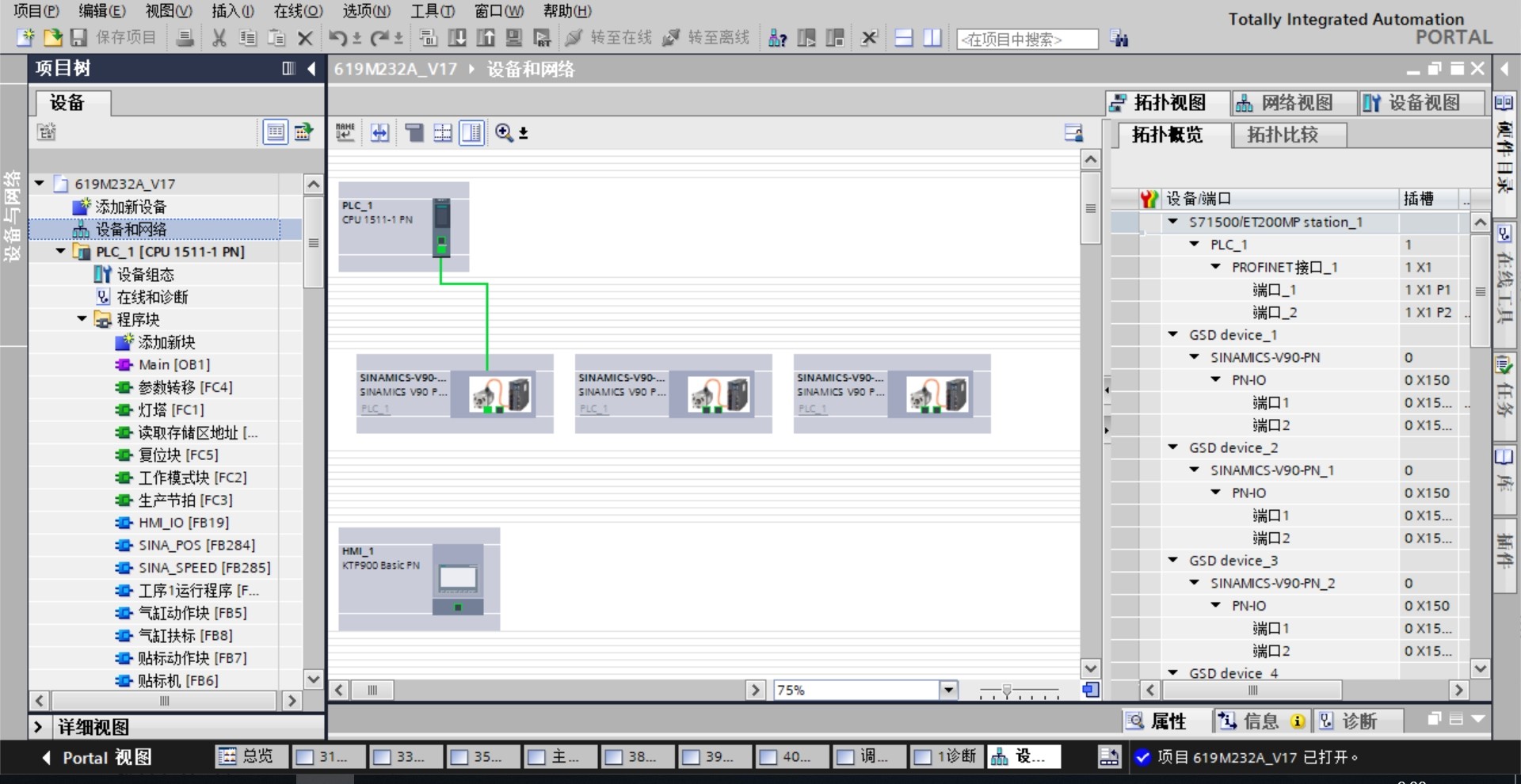Click the Accessible devices icon
This screenshot has width=1521, height=784.
(x=778, y=37)
